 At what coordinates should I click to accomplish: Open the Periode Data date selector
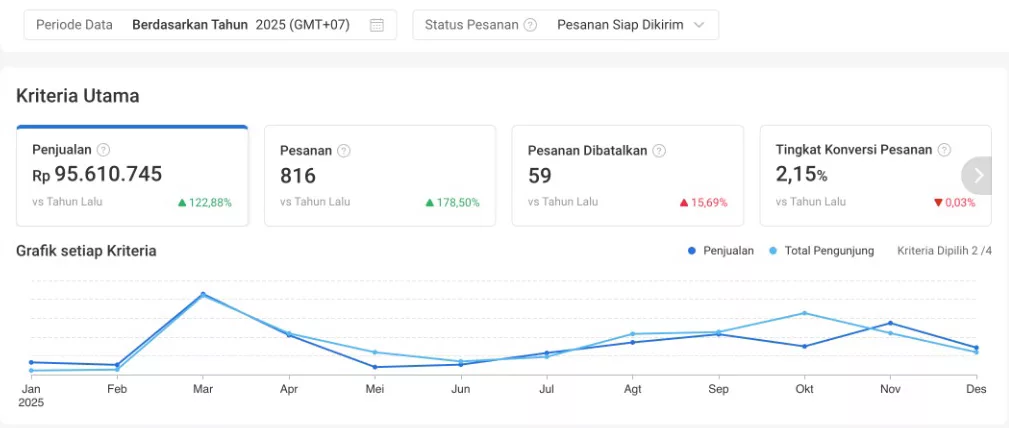click(x=210, y=25)
